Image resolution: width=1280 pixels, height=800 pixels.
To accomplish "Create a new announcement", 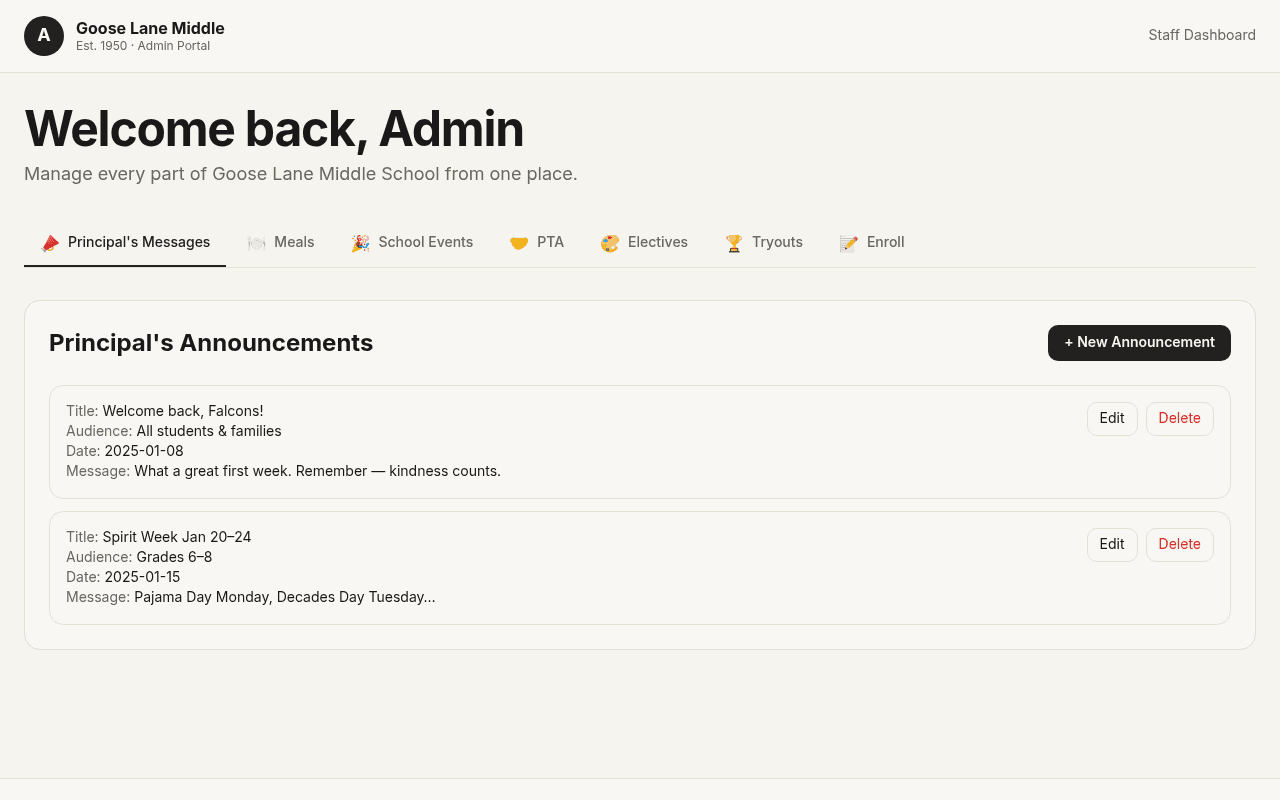I will tap(1139, 343).
